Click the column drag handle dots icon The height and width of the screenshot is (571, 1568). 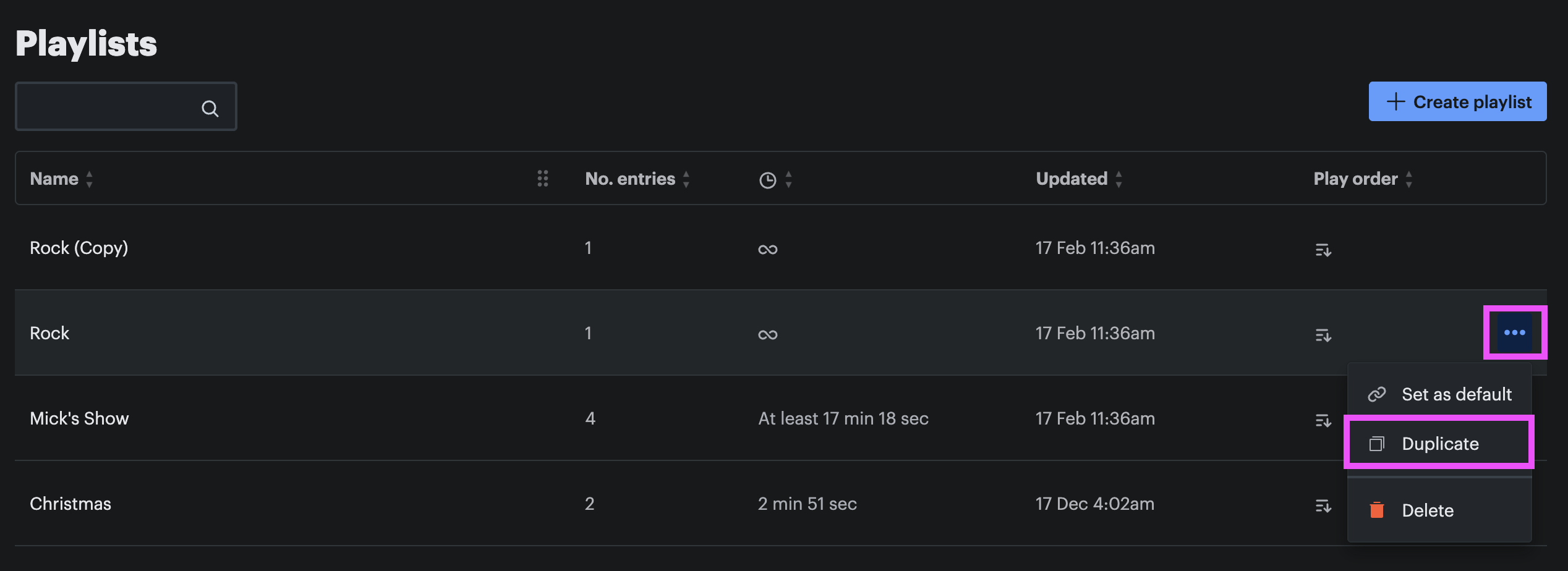point(542,179)
